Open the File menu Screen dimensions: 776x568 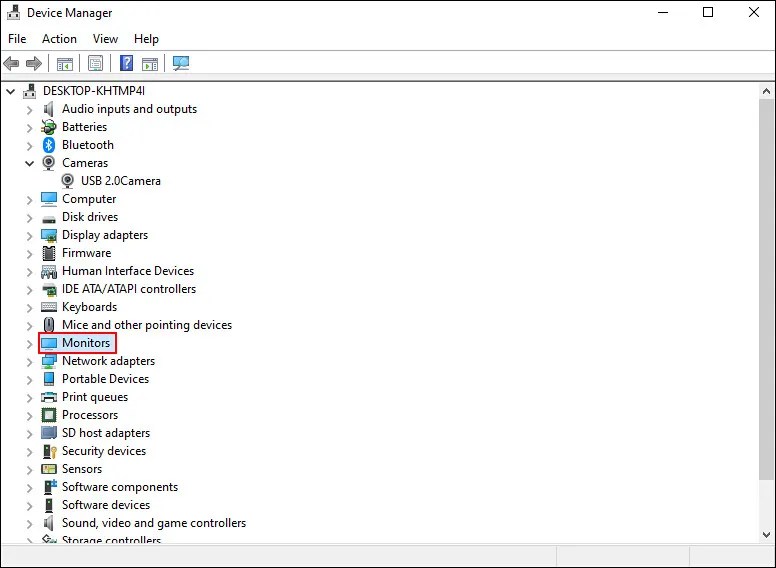pos(17,39)
